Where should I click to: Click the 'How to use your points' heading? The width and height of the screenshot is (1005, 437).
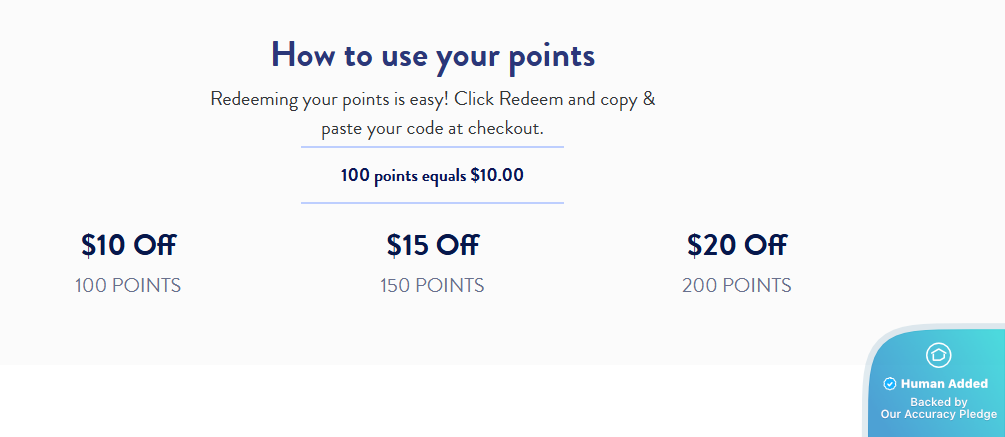tap(432, 55)
